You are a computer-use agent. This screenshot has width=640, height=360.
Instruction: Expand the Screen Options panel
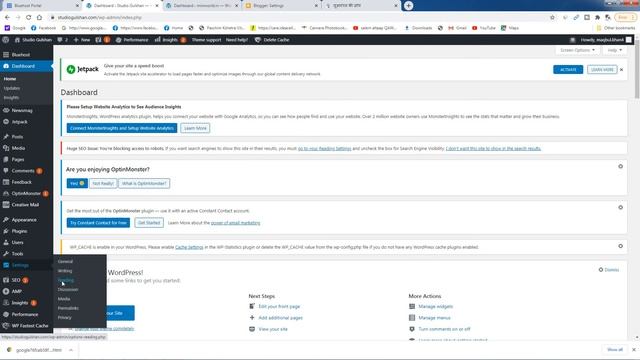click(577, 50)
